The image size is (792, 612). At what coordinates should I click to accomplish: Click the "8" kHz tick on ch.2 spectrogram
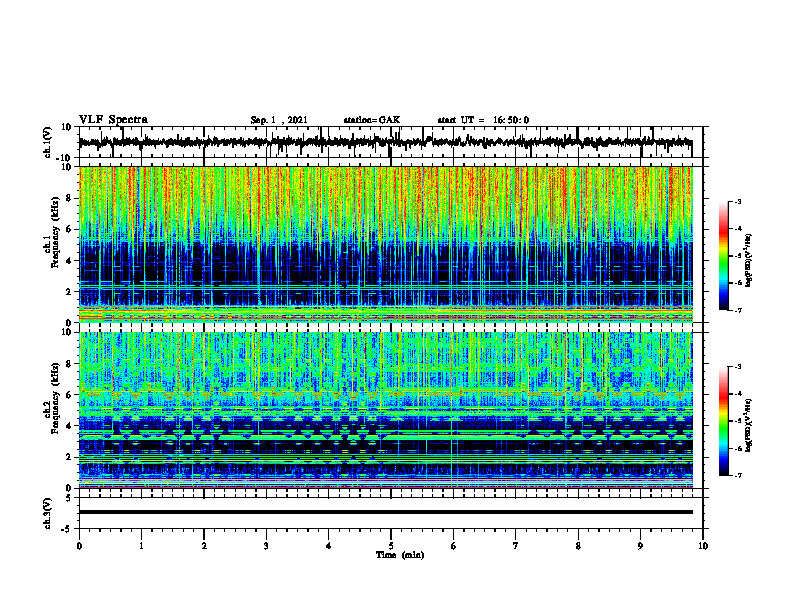(x=69, y=364)
